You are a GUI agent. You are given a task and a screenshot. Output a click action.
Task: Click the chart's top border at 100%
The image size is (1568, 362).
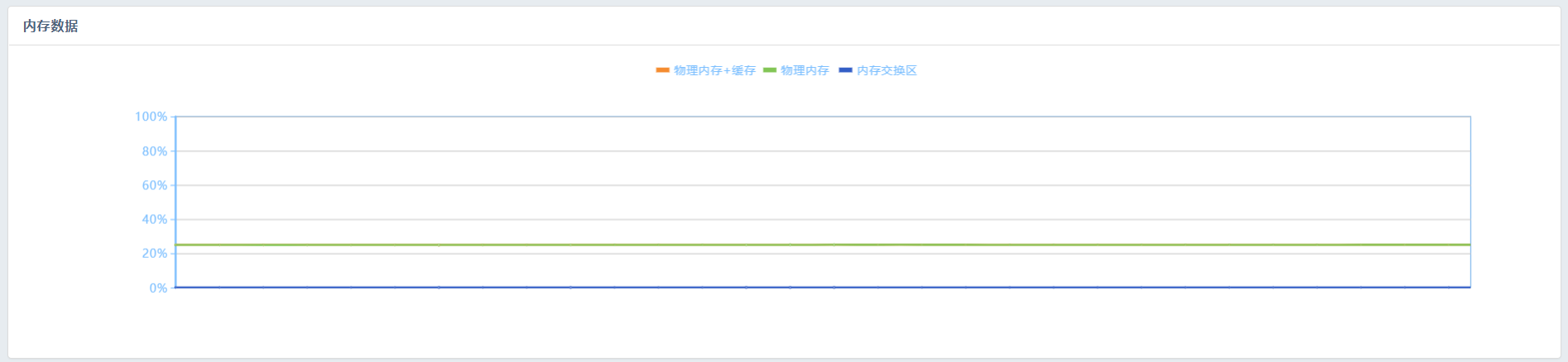822,117
